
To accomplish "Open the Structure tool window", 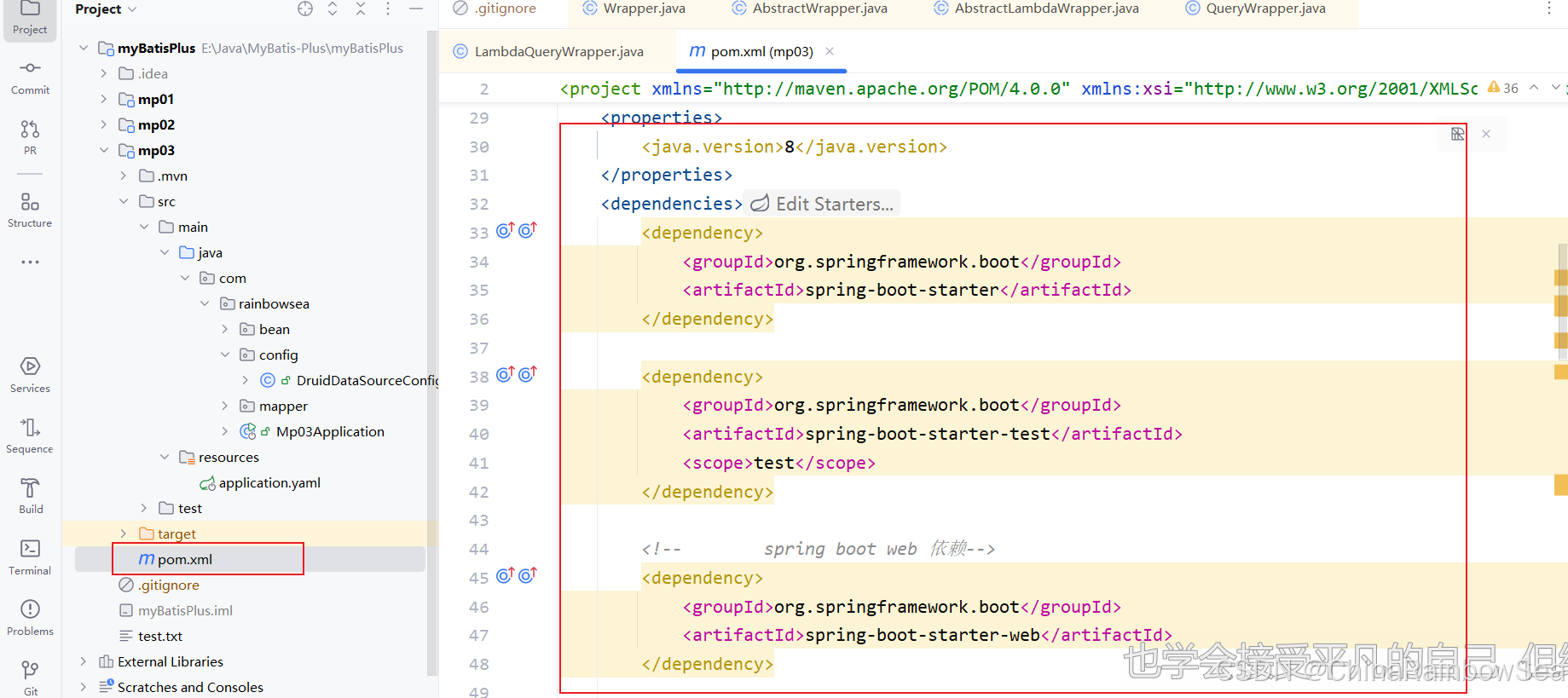I will 30,210.
